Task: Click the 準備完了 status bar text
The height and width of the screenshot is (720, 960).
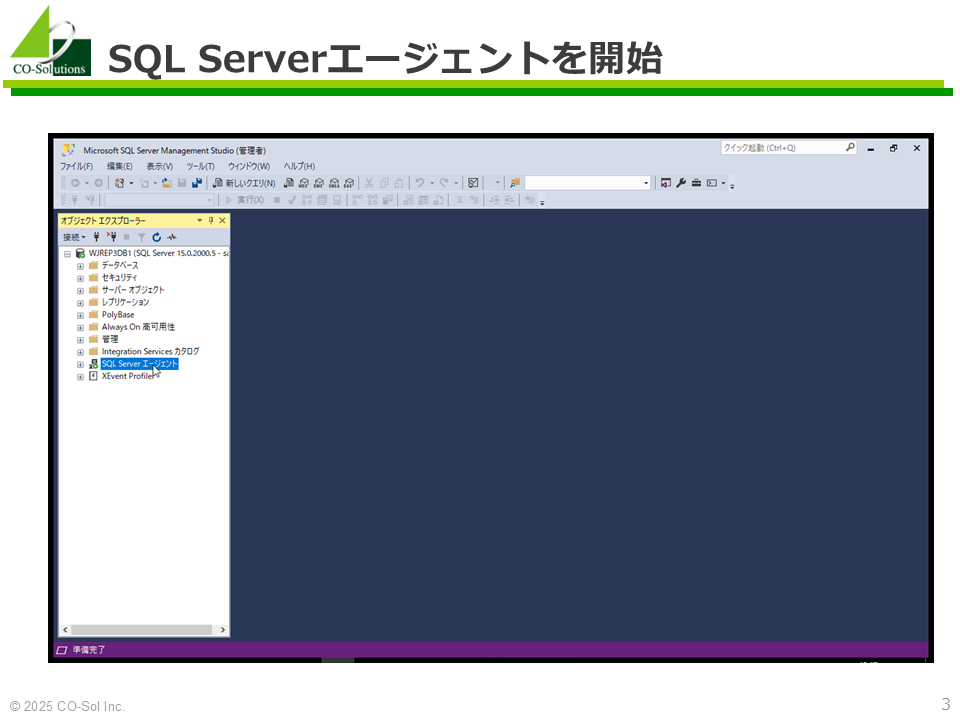Action: pyautogui.click(x=89, y=650)
